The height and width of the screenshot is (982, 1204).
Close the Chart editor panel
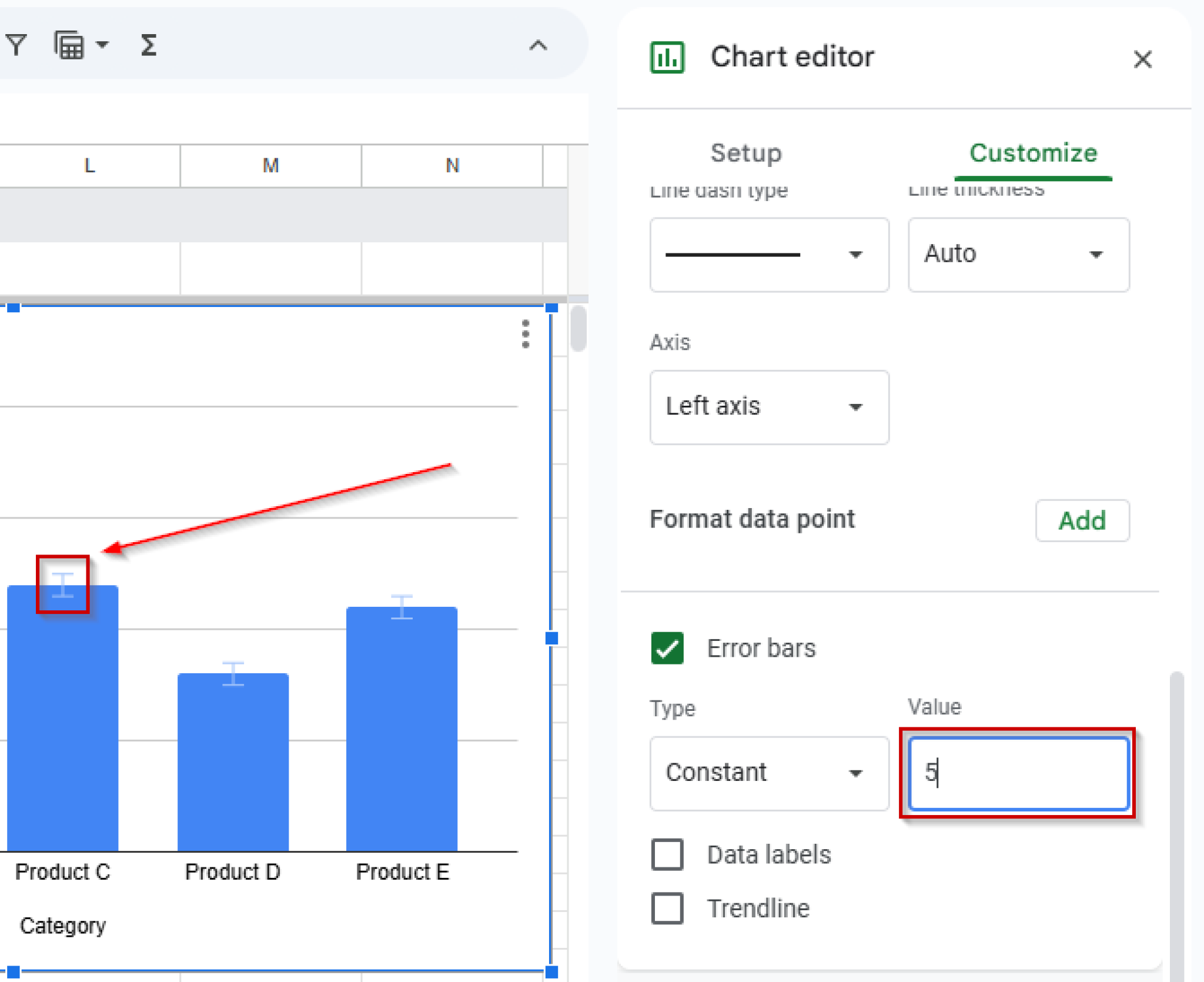coord(1142,59)
